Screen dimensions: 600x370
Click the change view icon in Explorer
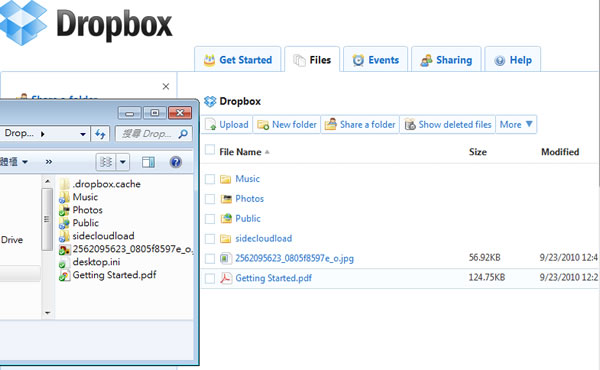tap(106, 162)
